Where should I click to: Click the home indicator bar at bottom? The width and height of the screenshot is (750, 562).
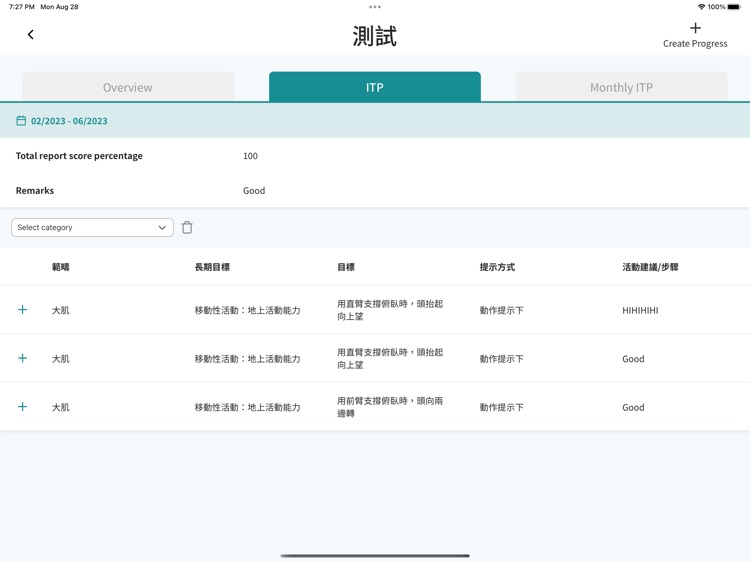[375, 556]
